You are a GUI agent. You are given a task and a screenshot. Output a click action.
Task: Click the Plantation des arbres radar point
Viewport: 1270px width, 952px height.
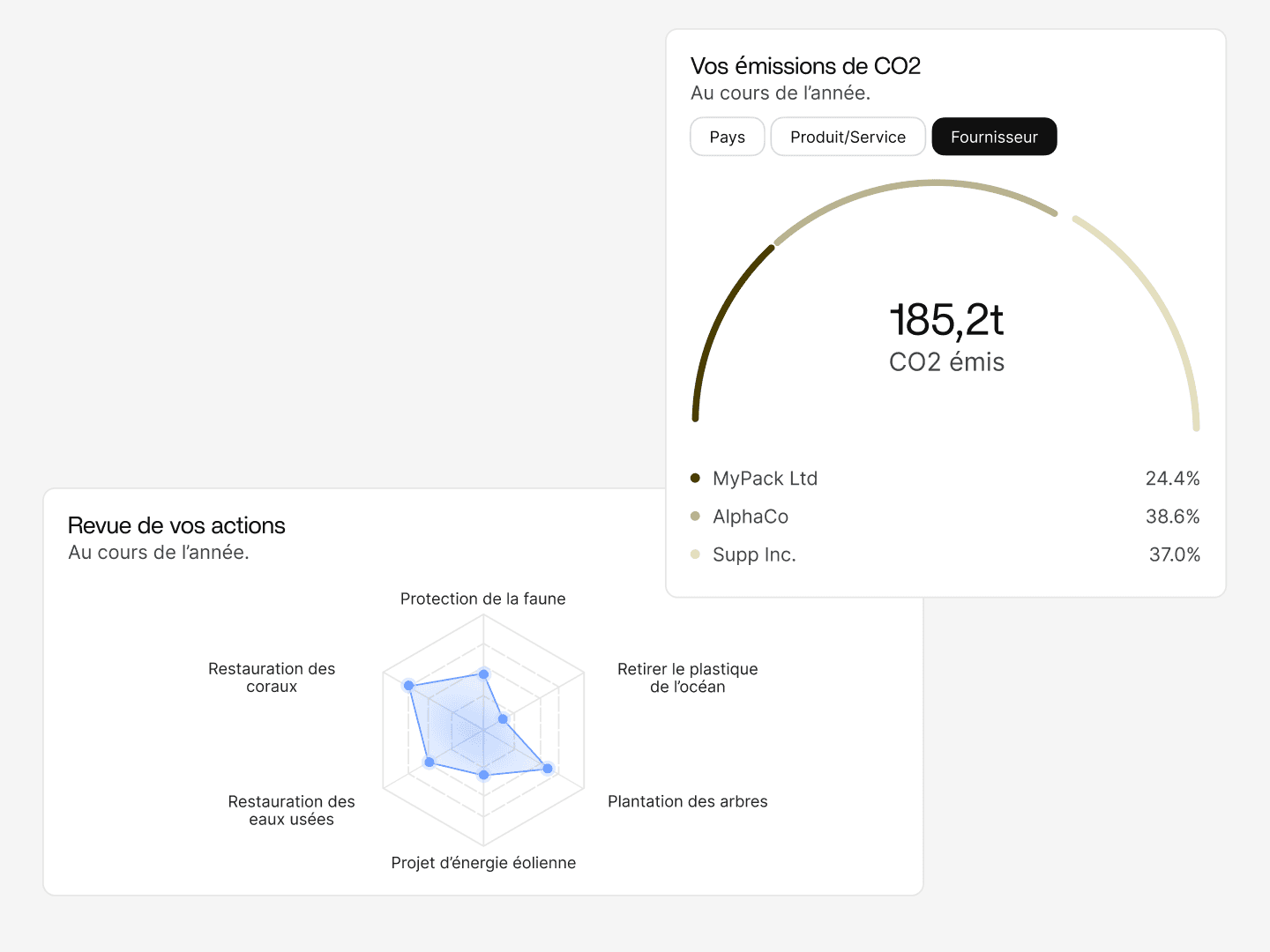548,769
